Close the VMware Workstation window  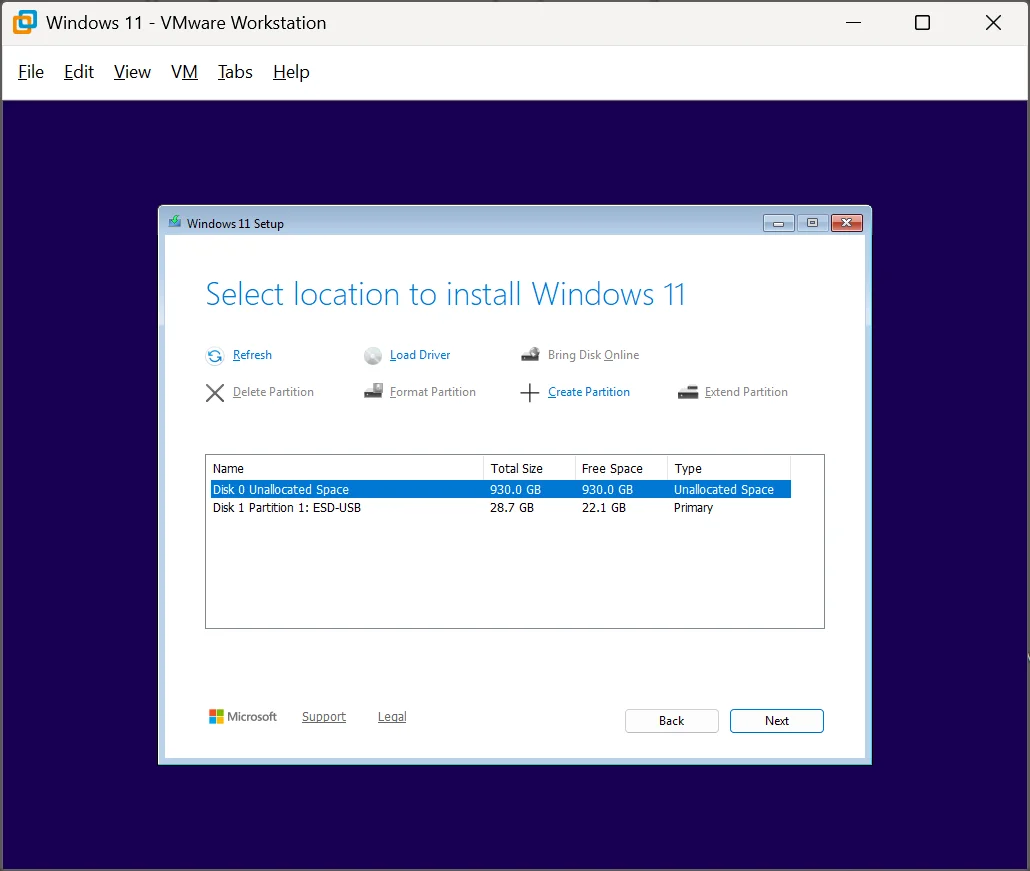click(x=993, y=23)
